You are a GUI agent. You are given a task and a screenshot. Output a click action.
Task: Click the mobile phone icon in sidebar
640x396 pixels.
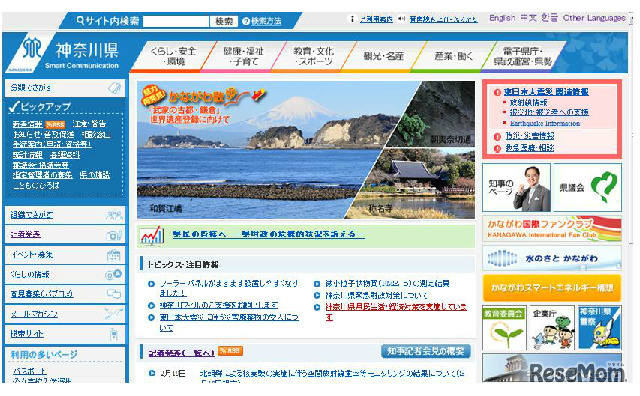pyautogui.click(x=114, y=334)
